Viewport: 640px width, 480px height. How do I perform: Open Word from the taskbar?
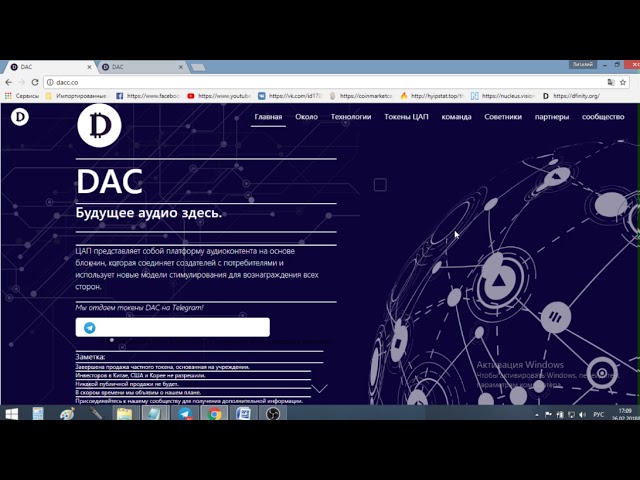click(x=243, y=414)
